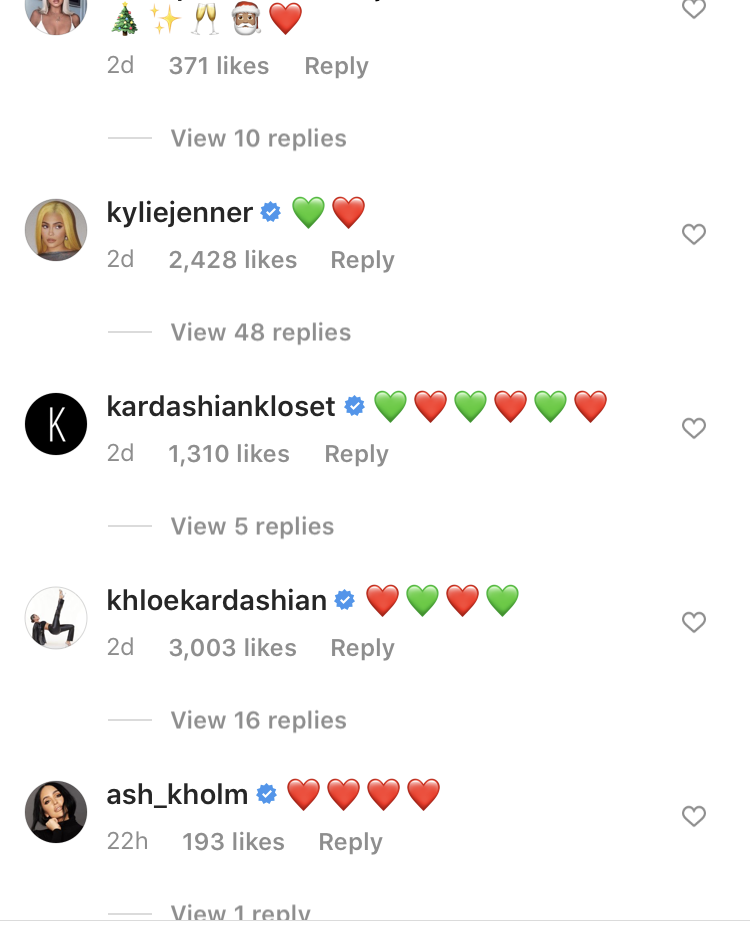Tap kyliejenner verified badge
Screen dimensions: 750x947
pos(271,213)
